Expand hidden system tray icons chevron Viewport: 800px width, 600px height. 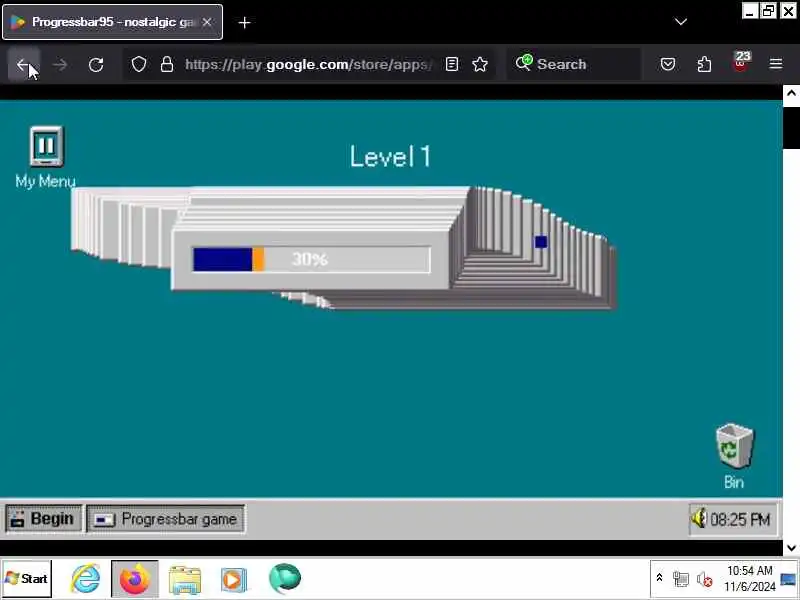click(659, 578)
